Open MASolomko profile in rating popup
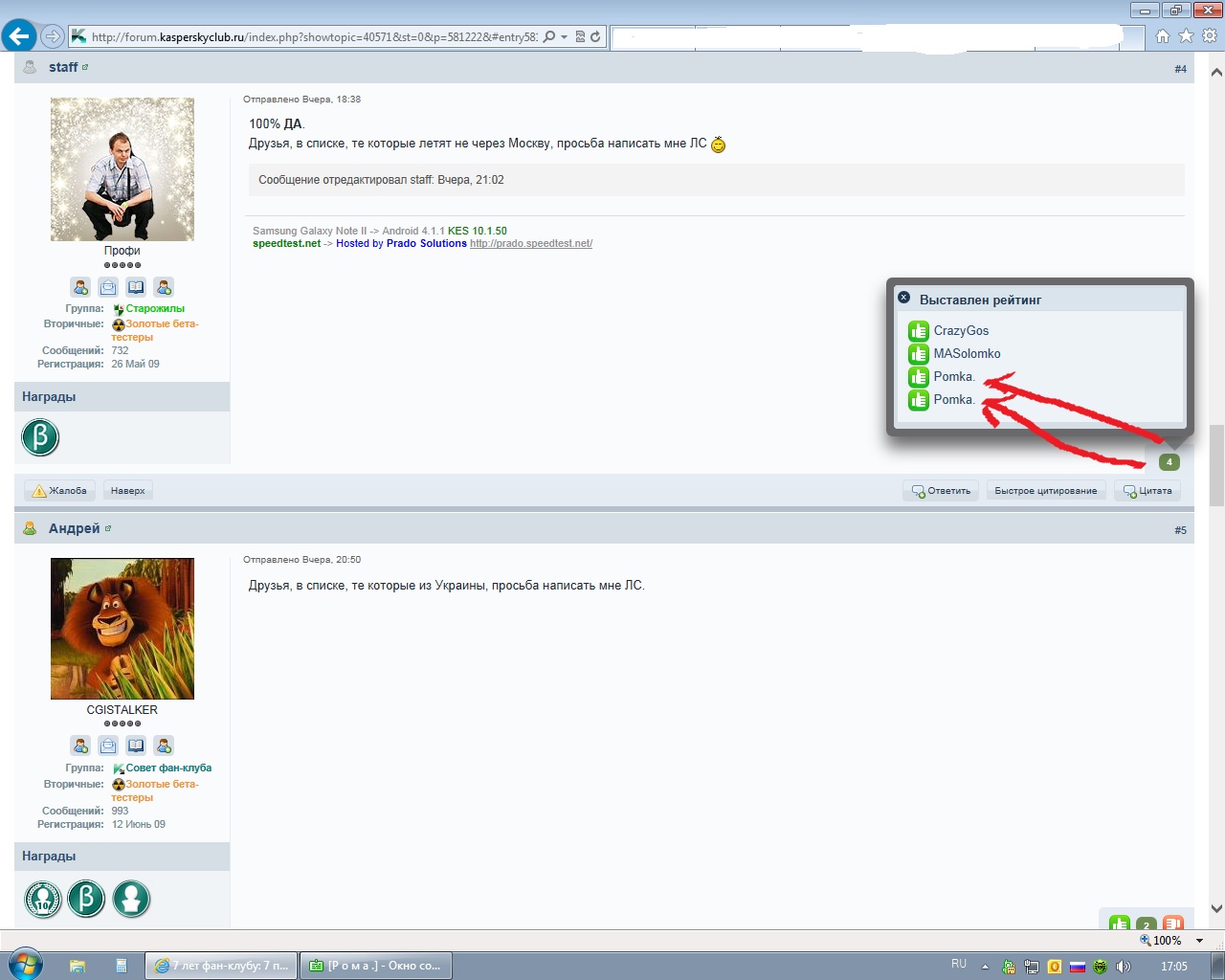1225x980 pixels. (967, 354)
